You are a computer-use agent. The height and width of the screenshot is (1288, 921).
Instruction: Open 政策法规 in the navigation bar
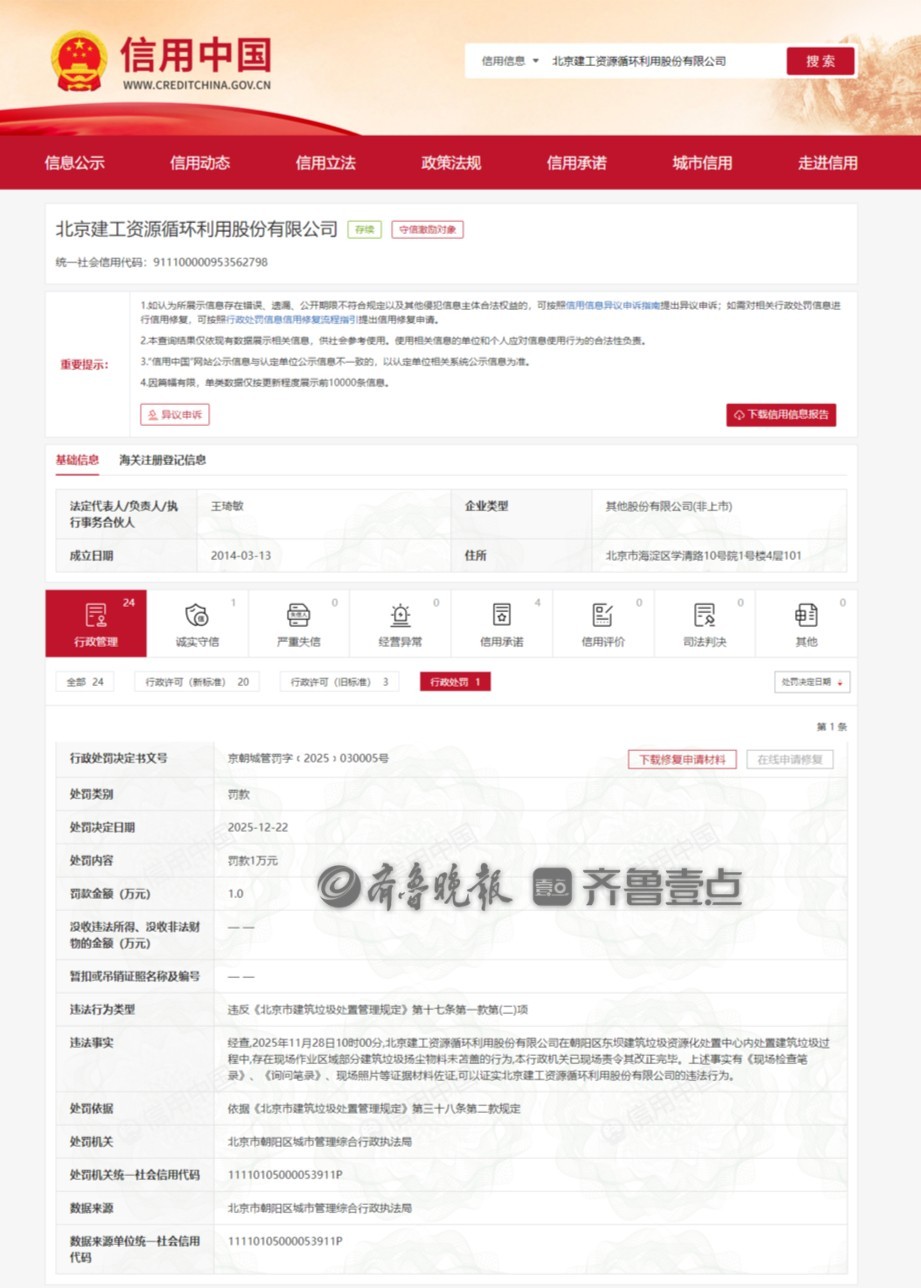[451, 163]
